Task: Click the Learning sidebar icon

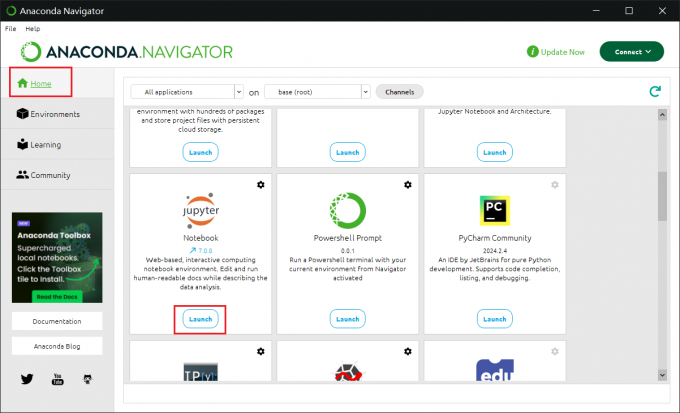Action: (x=22, y=144)
